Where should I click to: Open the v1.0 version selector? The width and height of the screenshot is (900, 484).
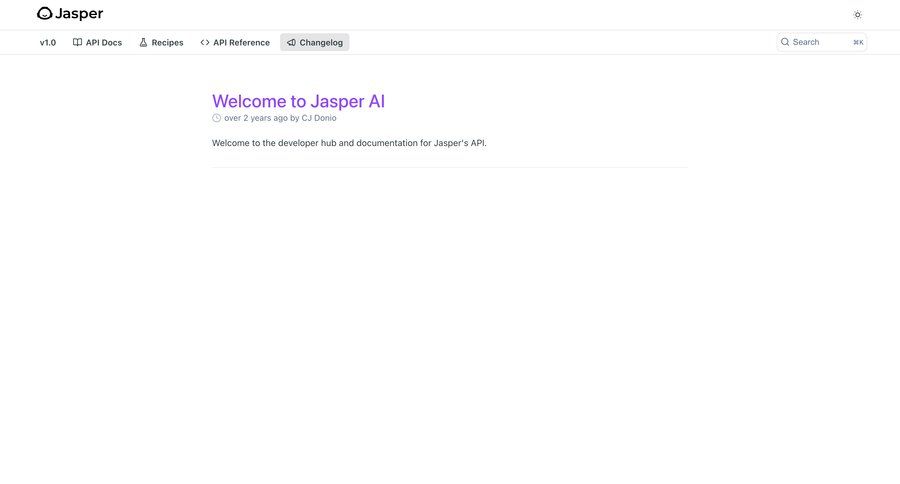(x=48, y=42)
